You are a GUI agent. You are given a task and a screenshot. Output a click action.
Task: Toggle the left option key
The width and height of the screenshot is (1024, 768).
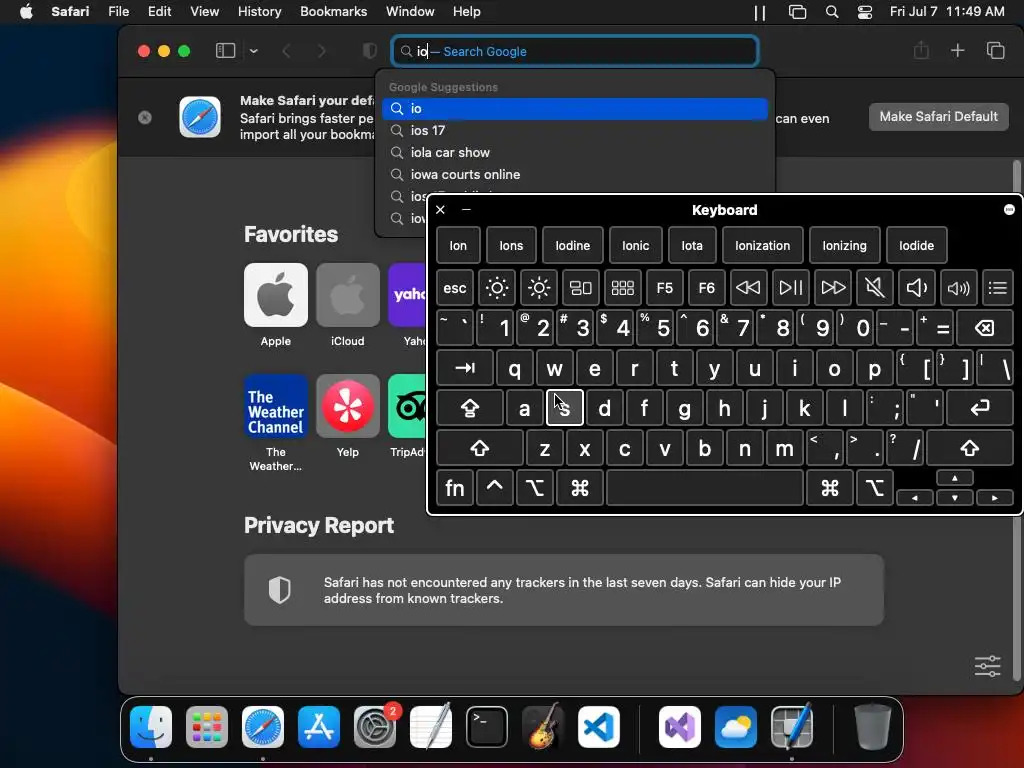(x=535, y=488)
